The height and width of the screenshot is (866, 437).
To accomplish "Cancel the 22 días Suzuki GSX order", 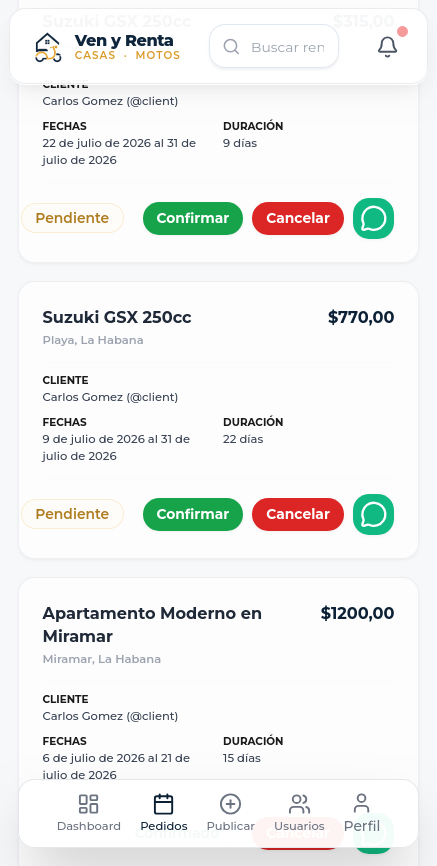I will (298, 514).
